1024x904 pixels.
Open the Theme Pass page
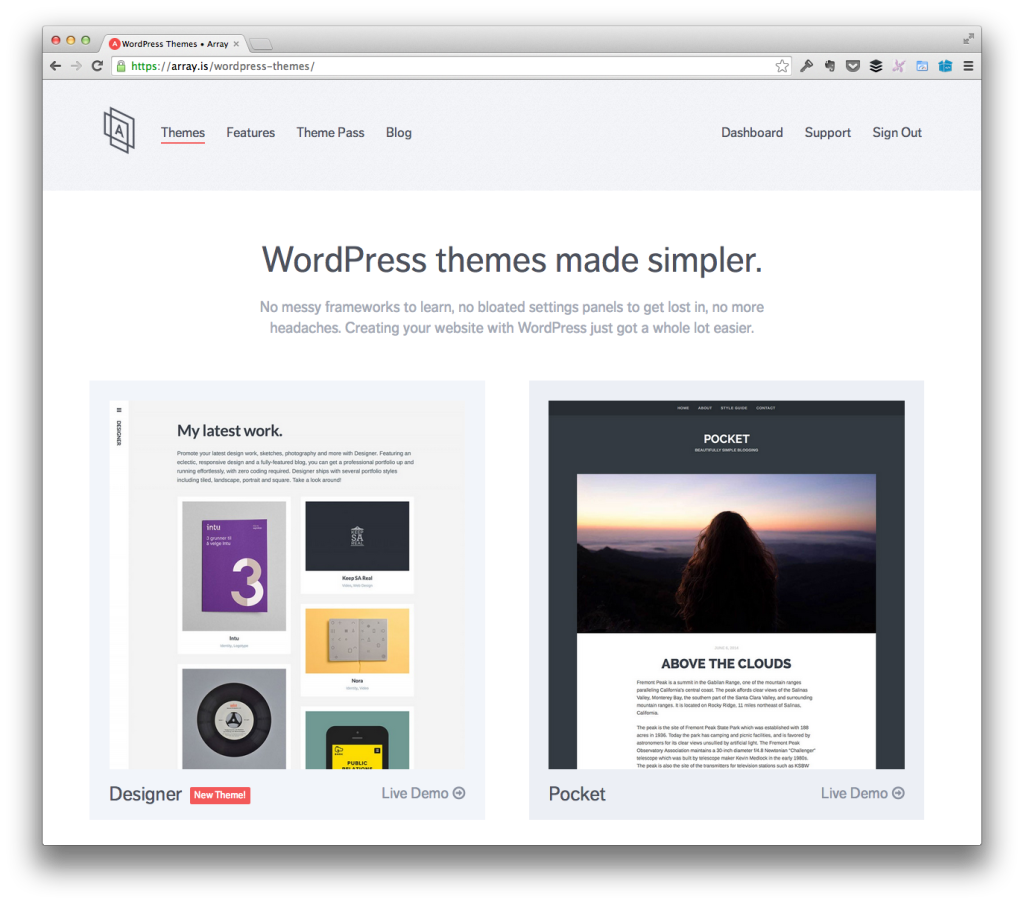[330, 133]
